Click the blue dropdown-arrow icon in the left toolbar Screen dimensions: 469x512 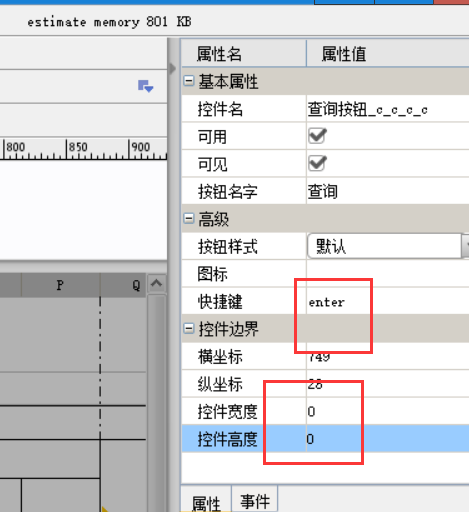146,86
